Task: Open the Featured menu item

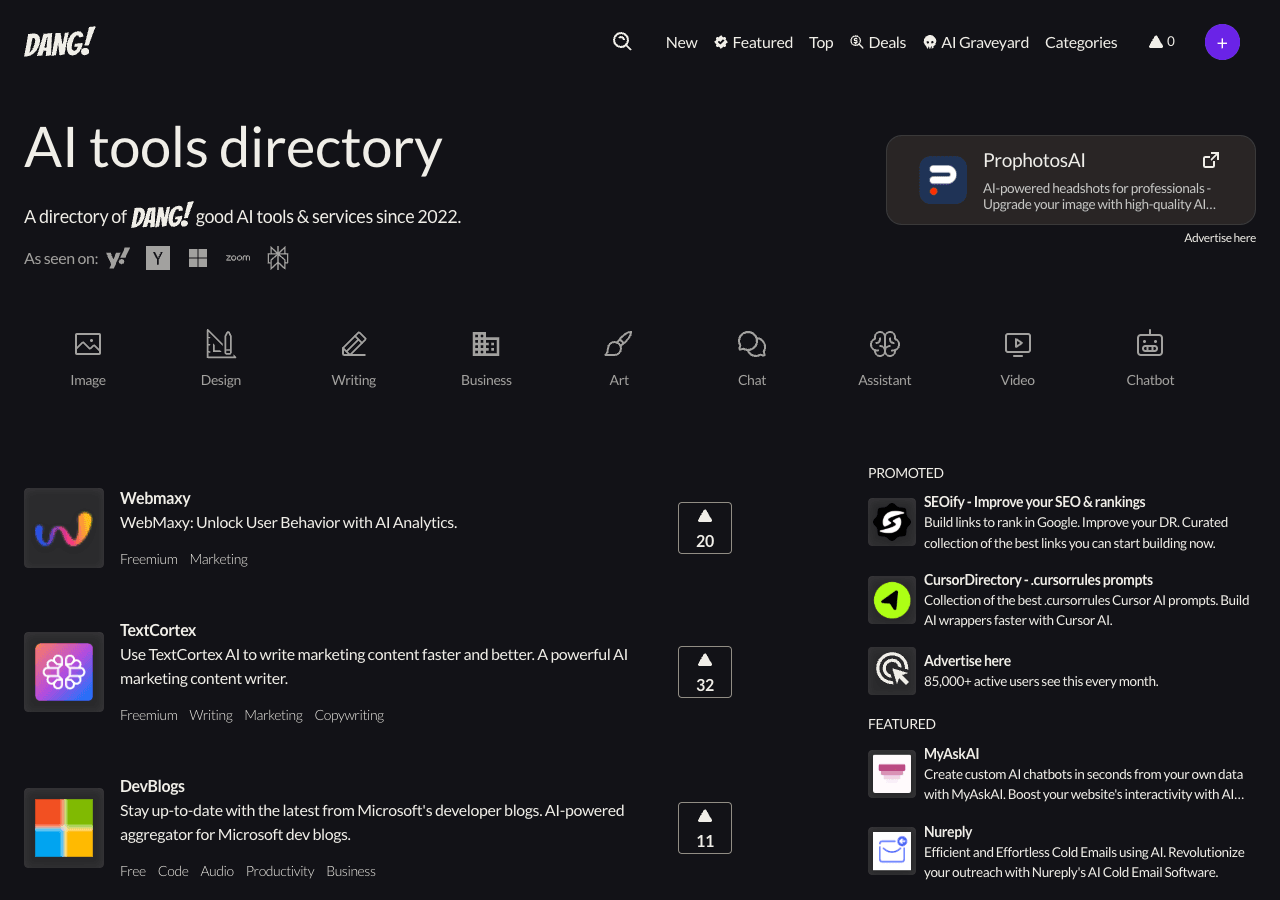Action: (753, 42)
